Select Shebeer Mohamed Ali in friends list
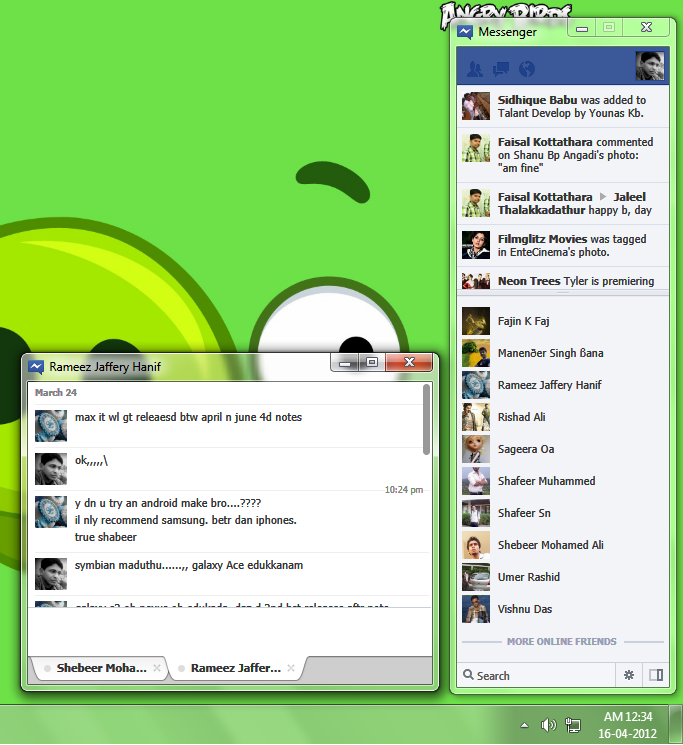 563,545
